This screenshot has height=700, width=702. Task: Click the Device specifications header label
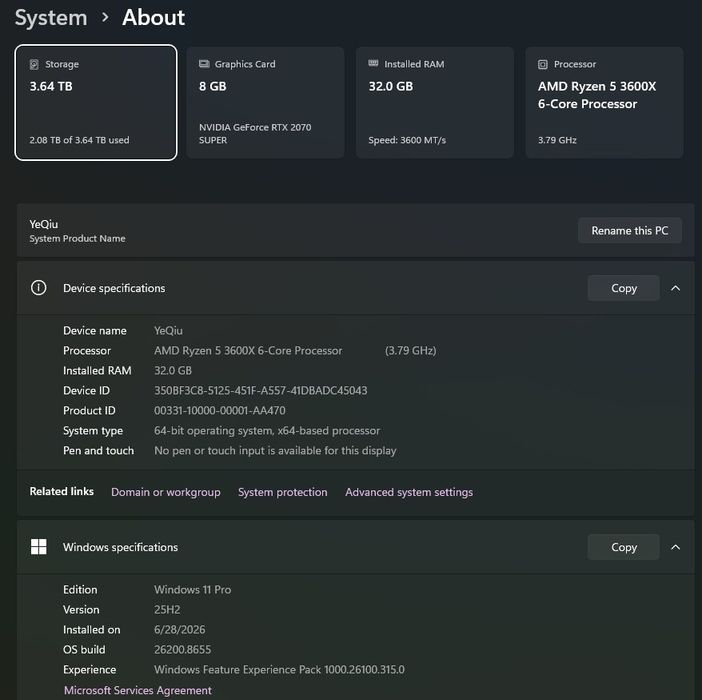[114, 288]
